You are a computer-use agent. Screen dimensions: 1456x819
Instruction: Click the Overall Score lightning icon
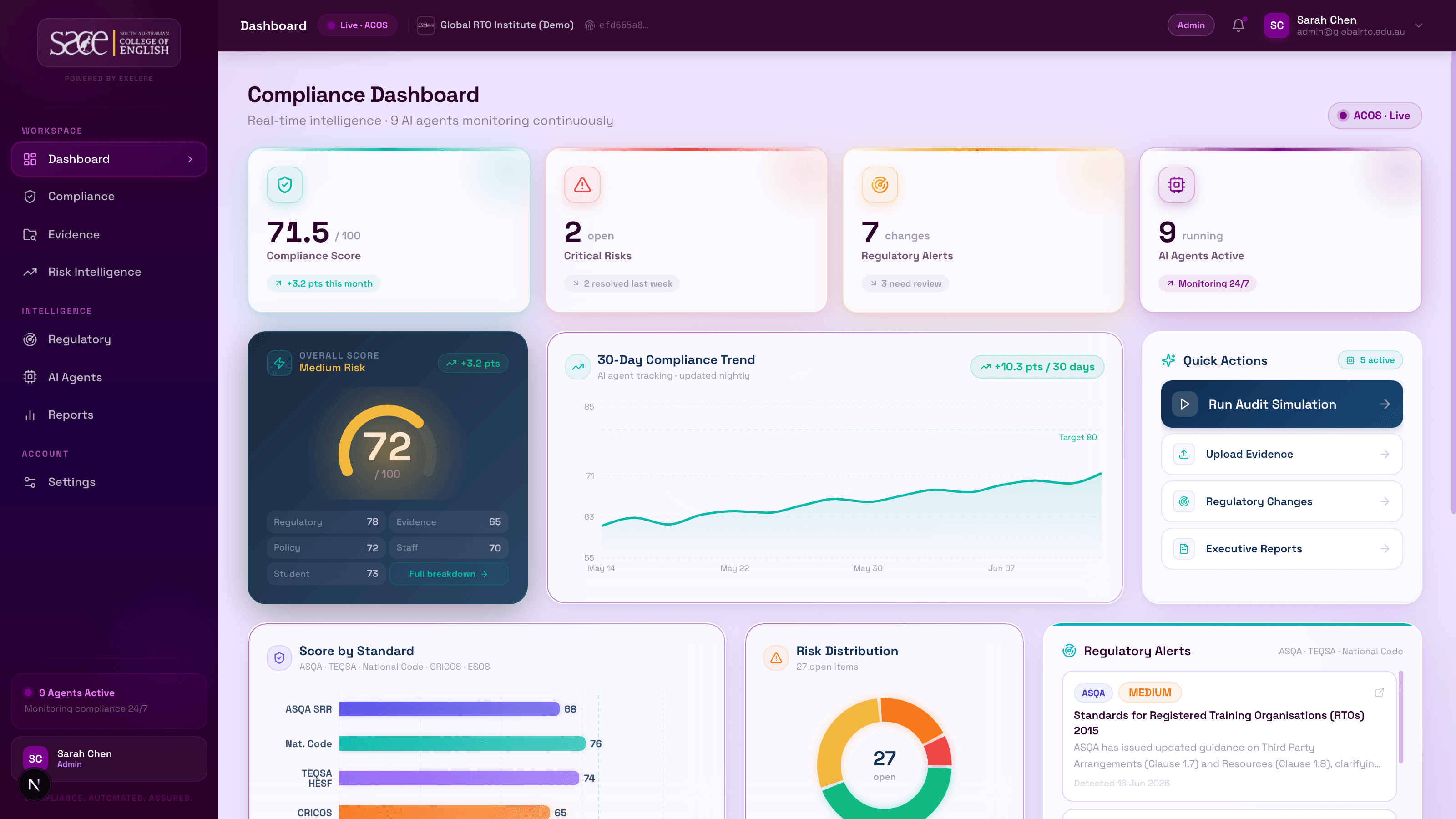click(279, 363)
